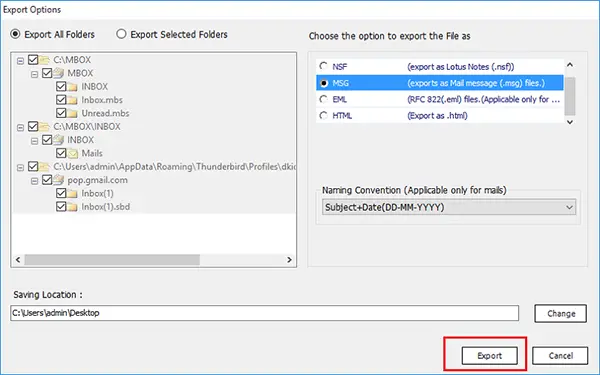Click the folder tree horizontal scrollbar thumb
Image resolution: width=600 pixels, height=375 pixels.
coord(112,259)
